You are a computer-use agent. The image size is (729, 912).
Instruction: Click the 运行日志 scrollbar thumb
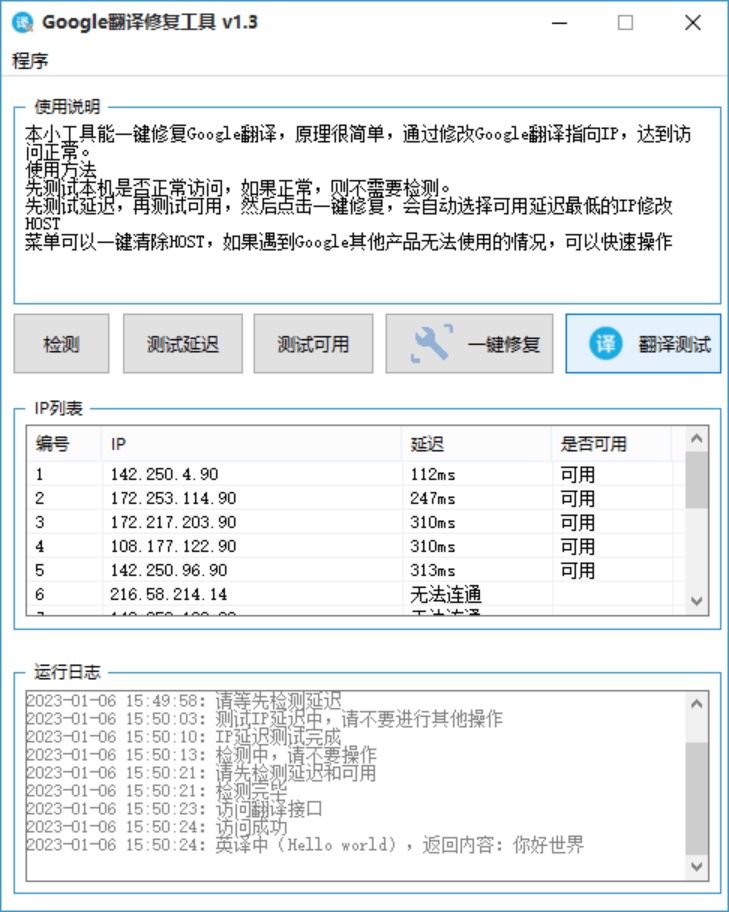point(696,797)
